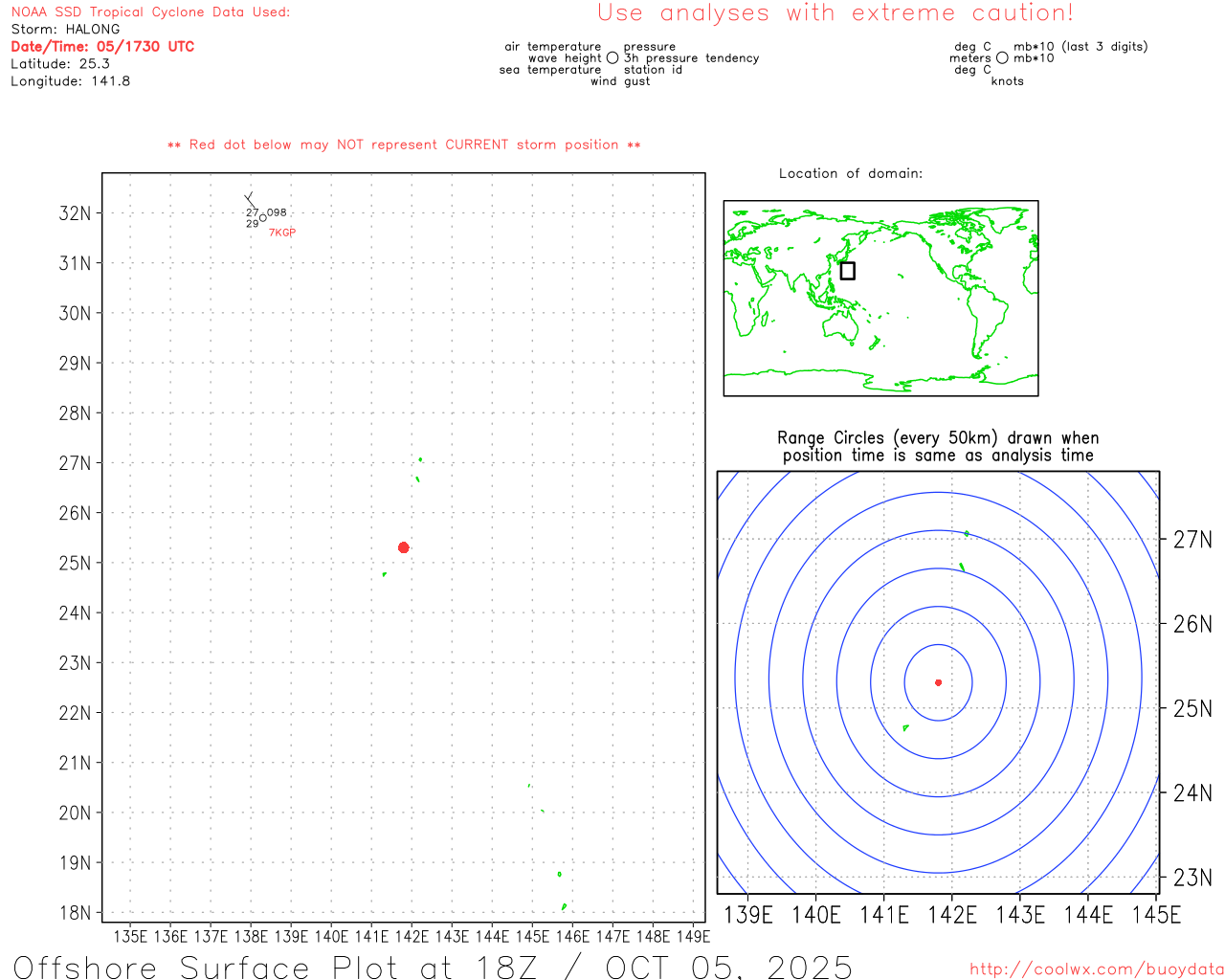
Task: Click the 25N label on main map axis
Action: [x=75, y=563]
